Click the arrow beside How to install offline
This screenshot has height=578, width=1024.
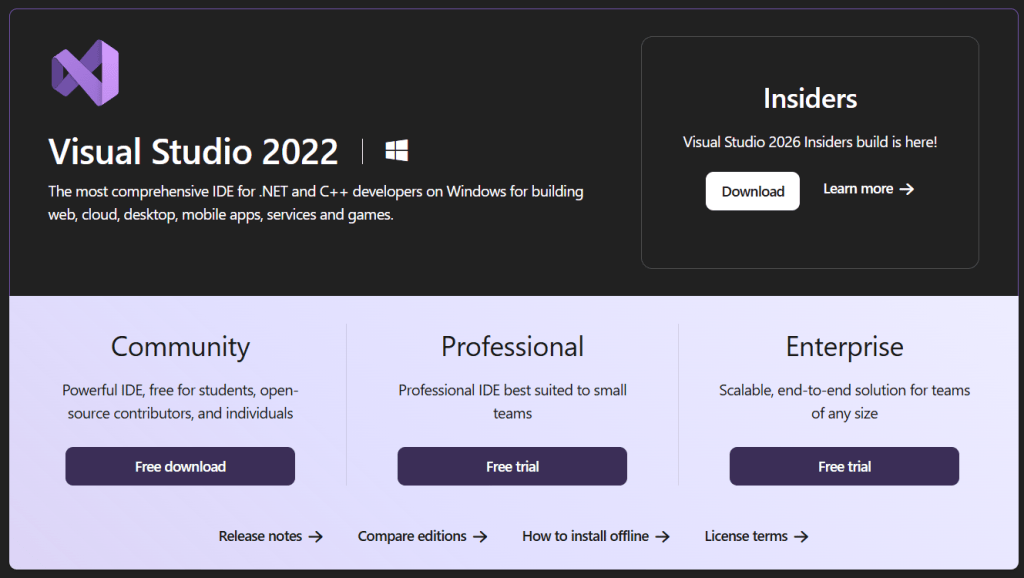coord(664,536)
